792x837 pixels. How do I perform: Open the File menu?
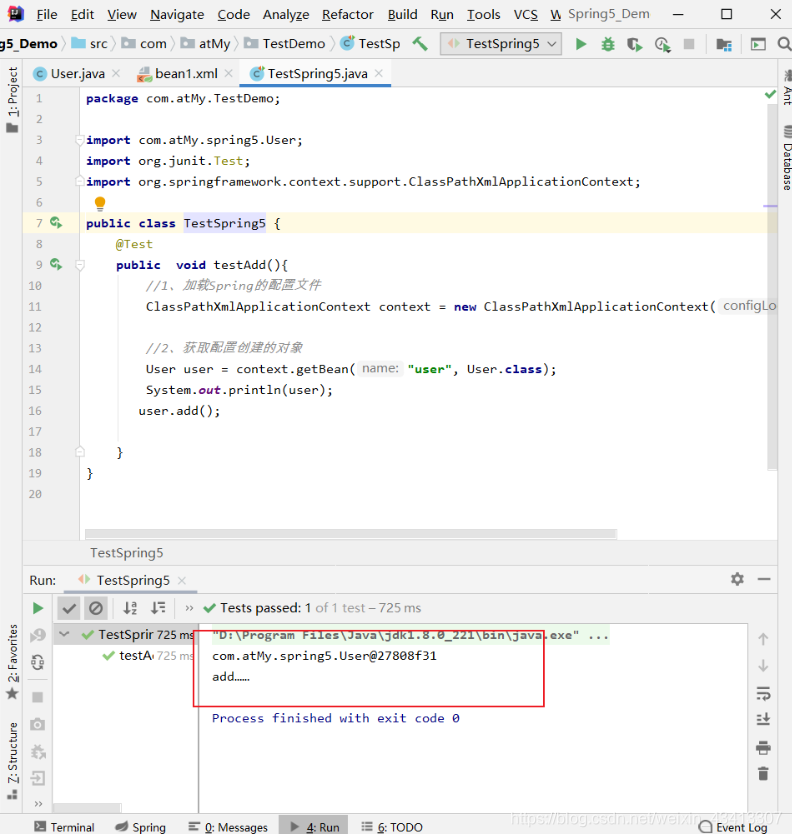click(x=46, y=14)
